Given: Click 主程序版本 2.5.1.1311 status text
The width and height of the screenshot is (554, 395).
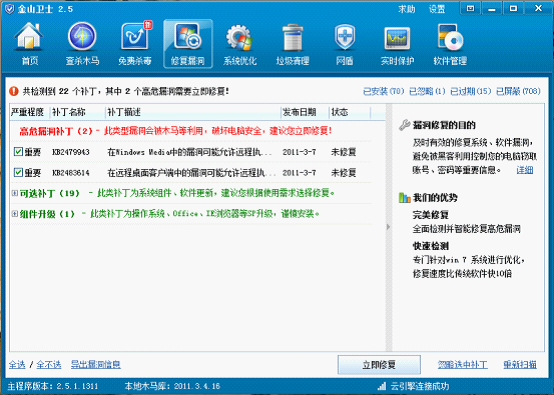Looking at the screenshot, I should tap(53, 386).
